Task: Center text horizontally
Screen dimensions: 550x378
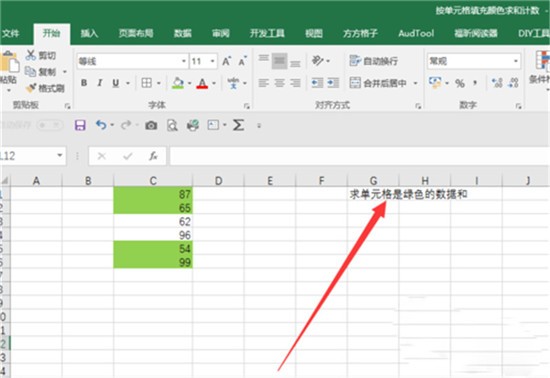Action: point(280,83)
